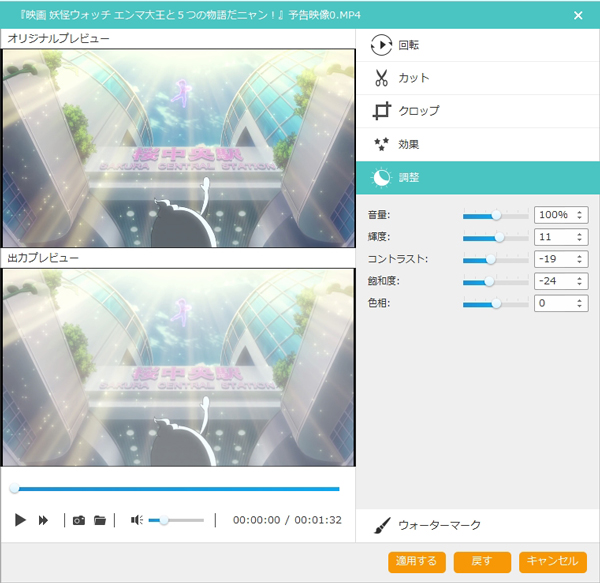Click the original preview video image
600x583 pixels.
tap(179, 148)
